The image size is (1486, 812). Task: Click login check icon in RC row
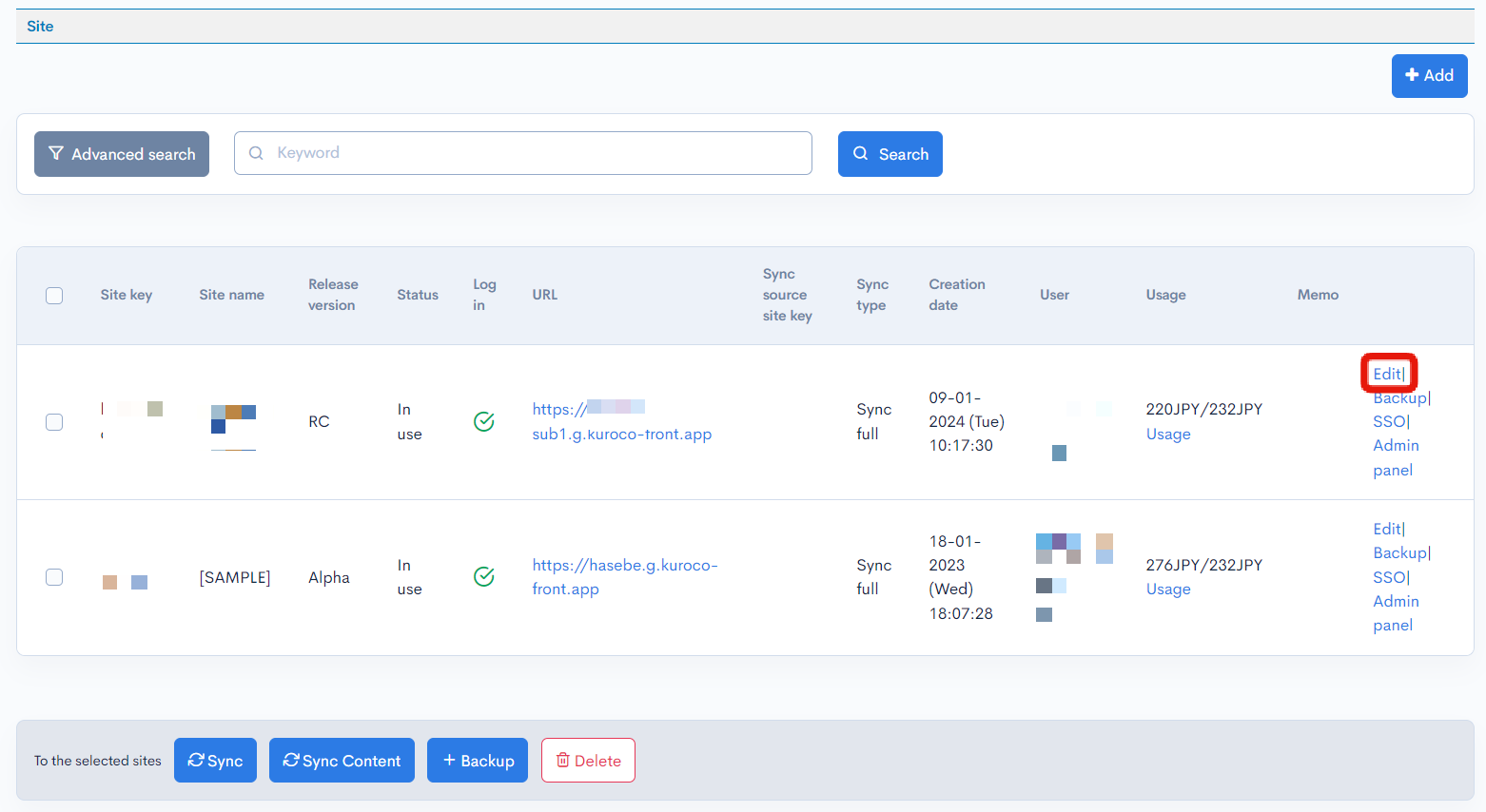point(484,421)
